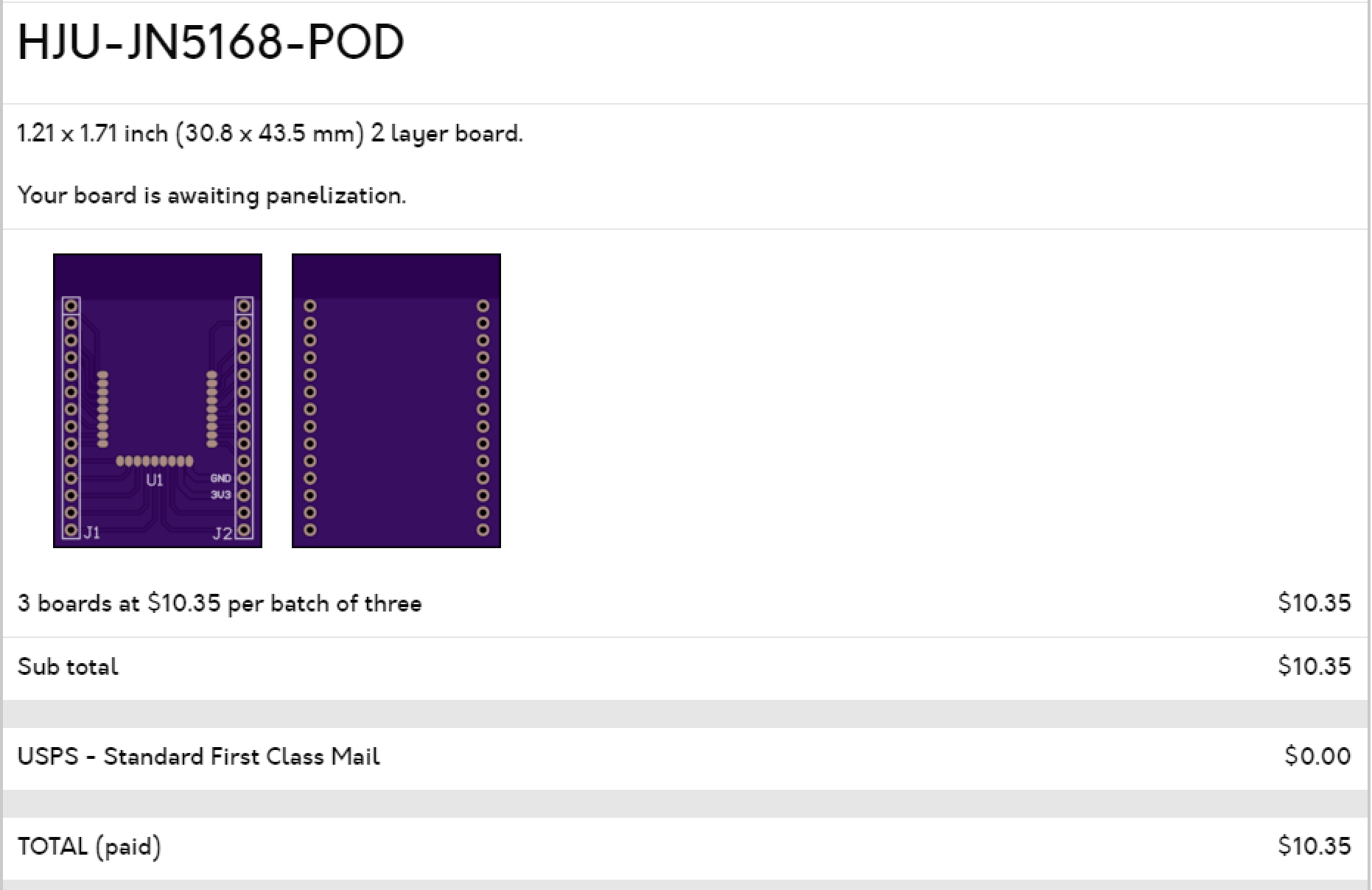Click the TOTAL paid amount $10.35
The image size is (1372, 890).
click(x=1314, y=847)
